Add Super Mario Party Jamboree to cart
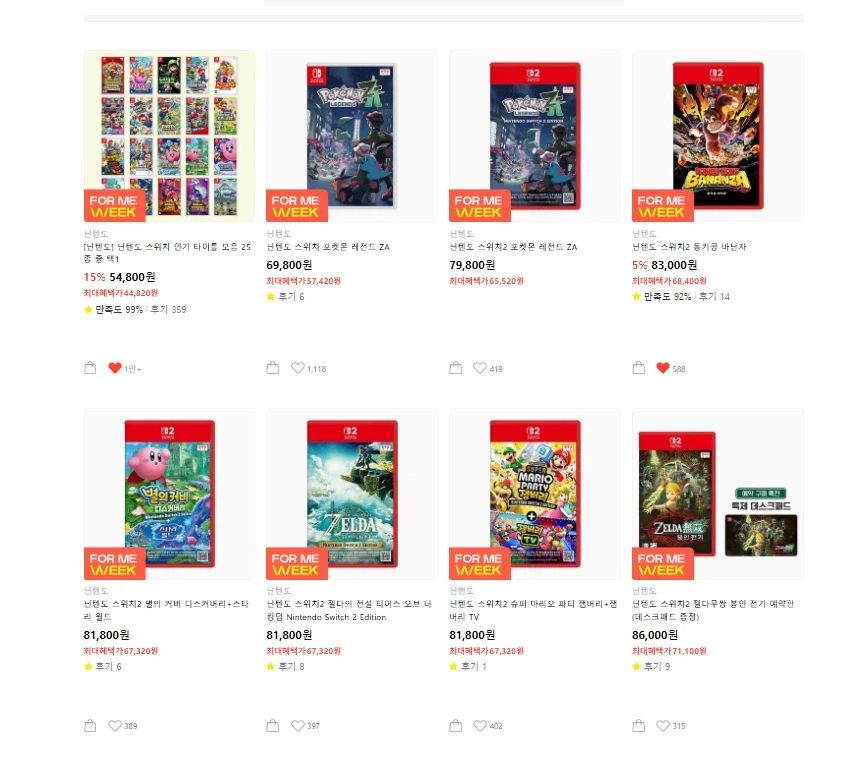 [x=455, y=725]
